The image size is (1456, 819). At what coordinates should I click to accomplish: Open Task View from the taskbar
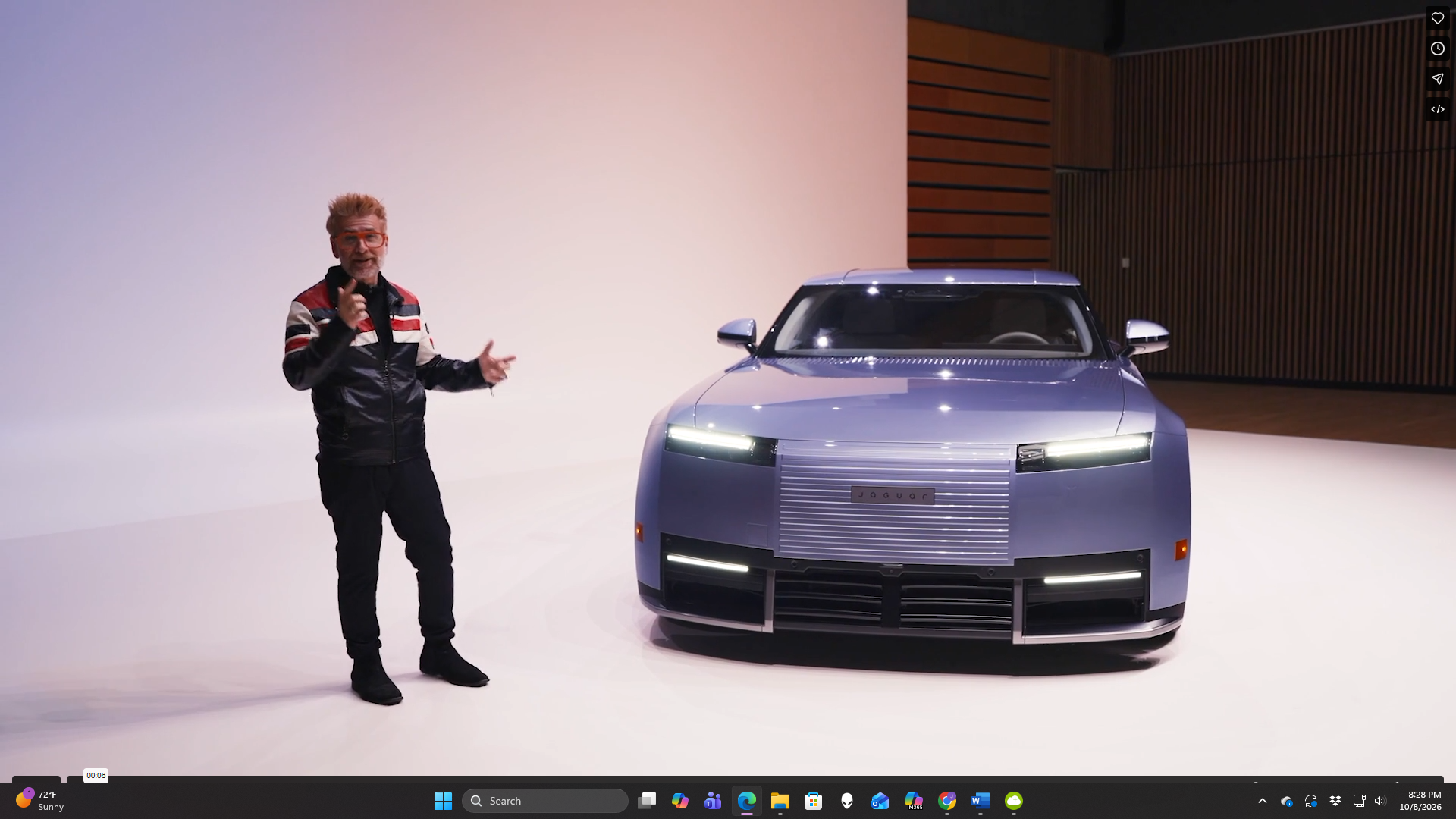click(x=647, y=801)
